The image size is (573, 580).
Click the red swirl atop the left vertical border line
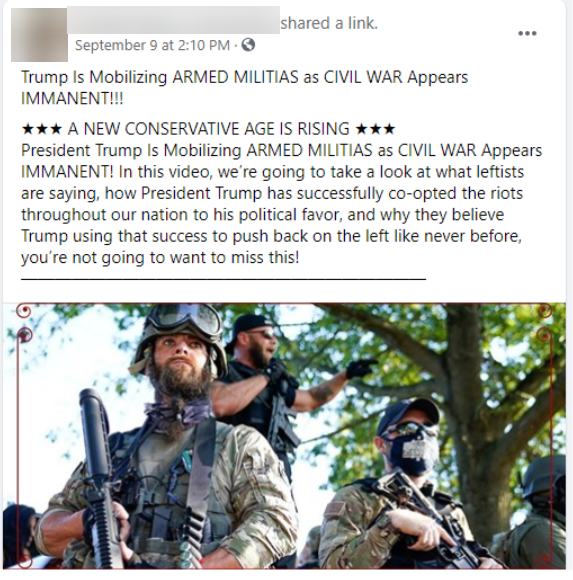25,335
